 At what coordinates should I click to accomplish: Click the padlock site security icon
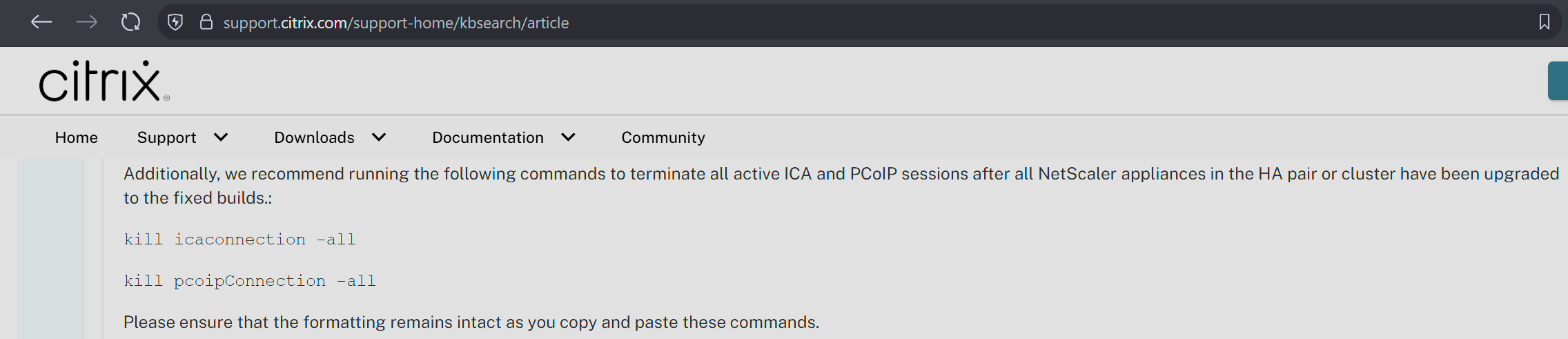click(206, 22)
